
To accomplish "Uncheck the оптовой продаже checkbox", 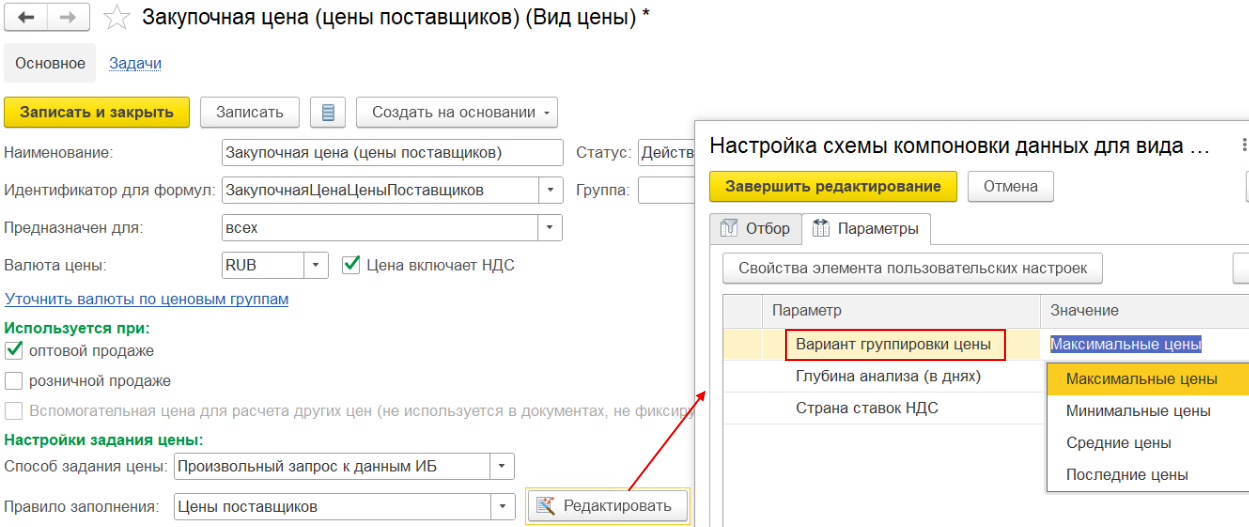I will pos(14,351).
